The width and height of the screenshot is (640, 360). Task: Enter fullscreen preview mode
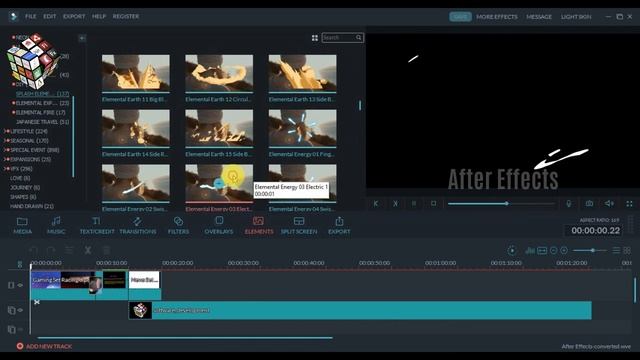tap(629, 203)
